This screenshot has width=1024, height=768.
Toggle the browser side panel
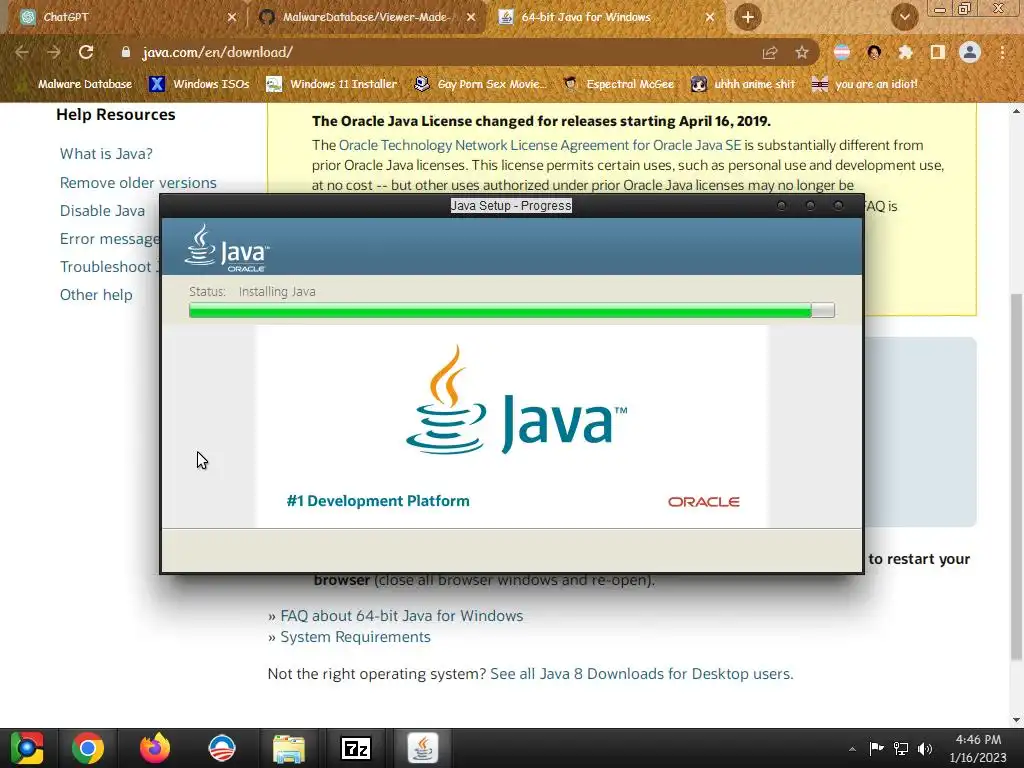click(937, 52)
